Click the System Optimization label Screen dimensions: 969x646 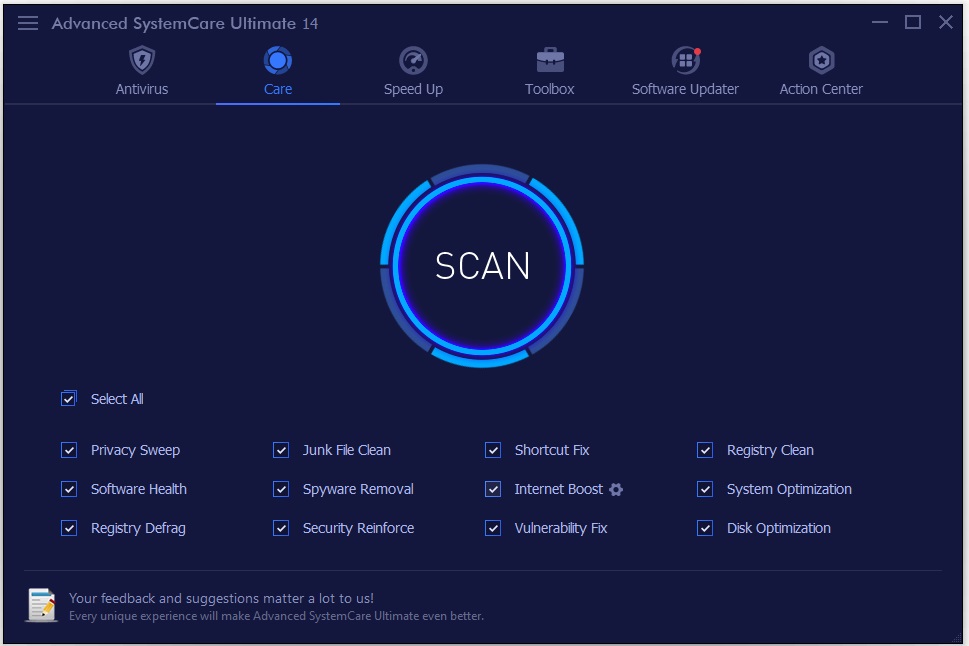[x=789, y=489]
